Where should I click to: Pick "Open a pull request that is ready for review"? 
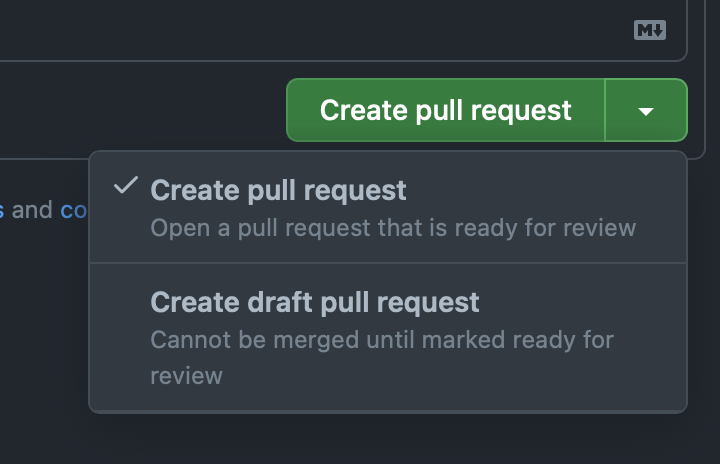click(393, 228)
